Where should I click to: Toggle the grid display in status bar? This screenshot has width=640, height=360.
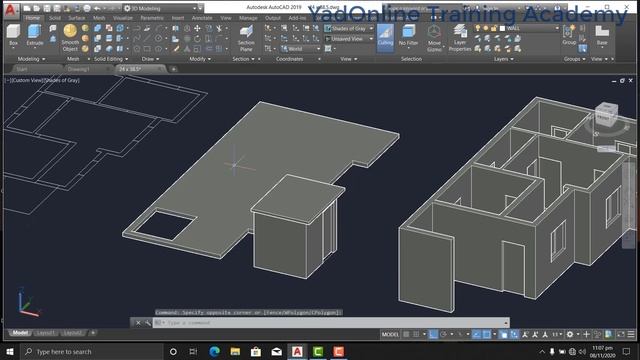pyautogui.click(x=406, y=334)
